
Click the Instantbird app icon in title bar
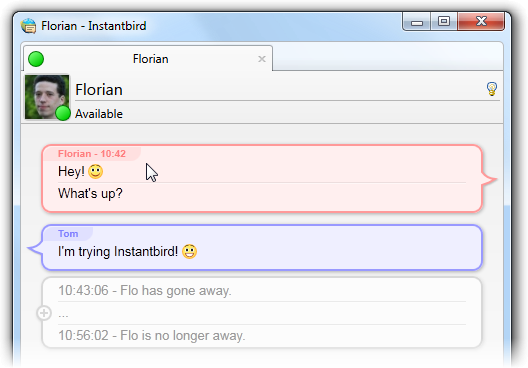(28, 26)
